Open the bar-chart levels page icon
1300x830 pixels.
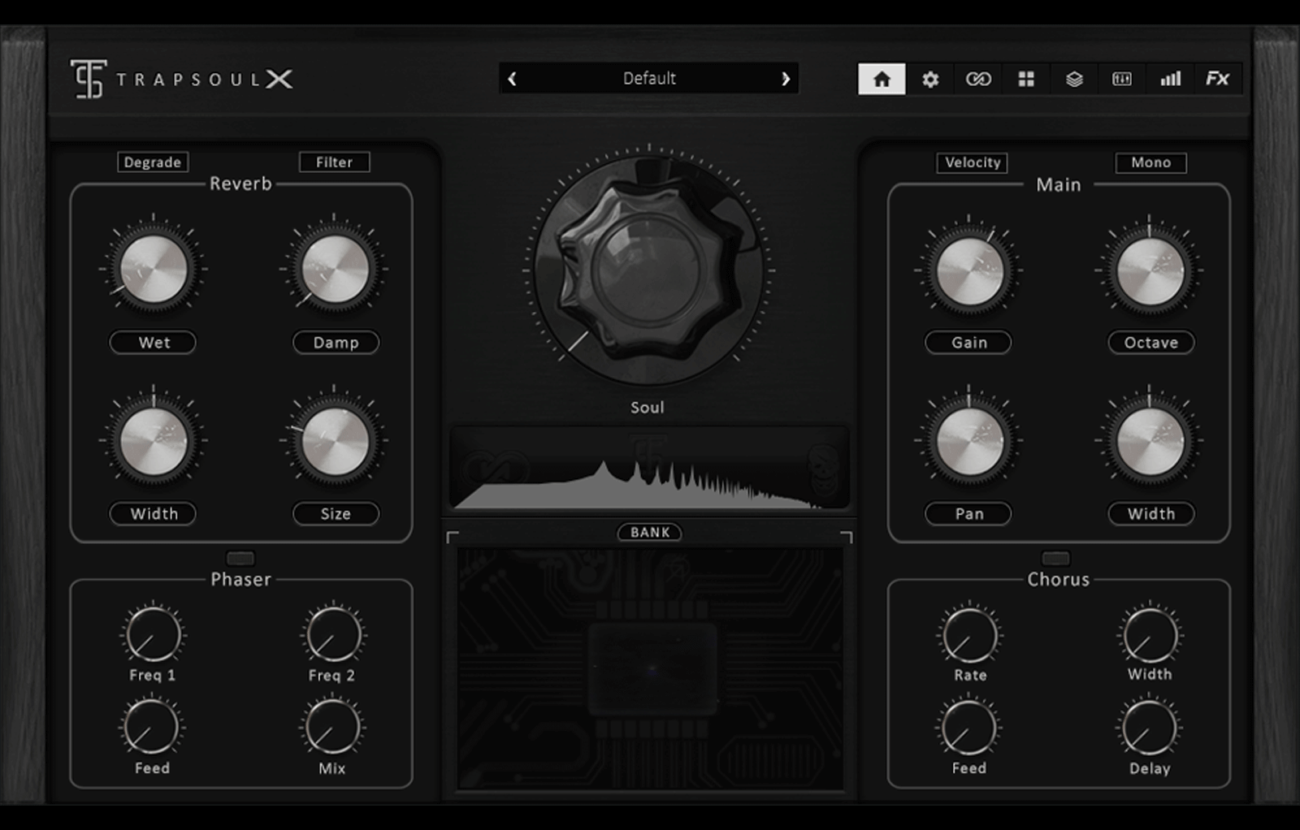(x=1170, y=79)
